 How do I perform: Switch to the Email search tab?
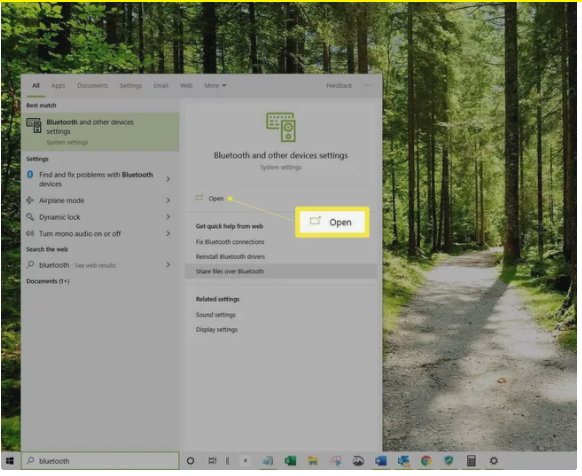pyautogui.click(x=161, y=85)
